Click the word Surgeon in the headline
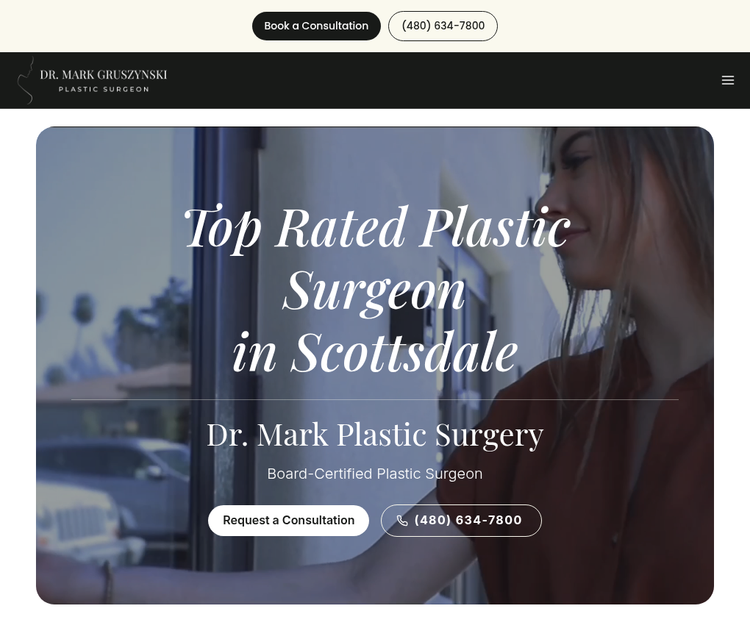The width and height of the screenshot is (750, 628). [x=374, y=290]
